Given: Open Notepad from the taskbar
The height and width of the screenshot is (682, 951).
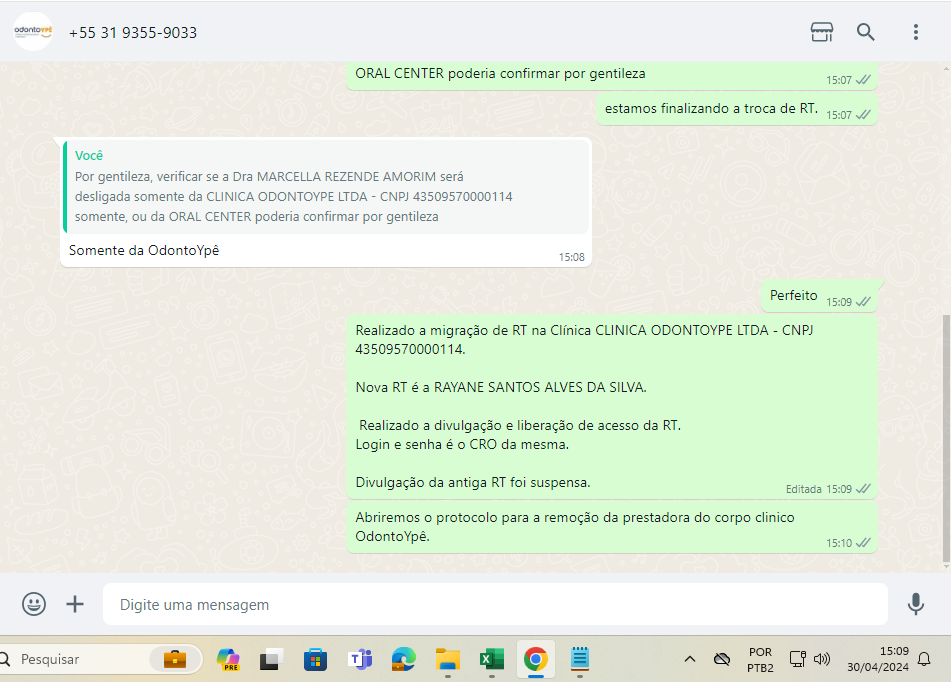Looking at the screenshot, I should pos(580,659).
